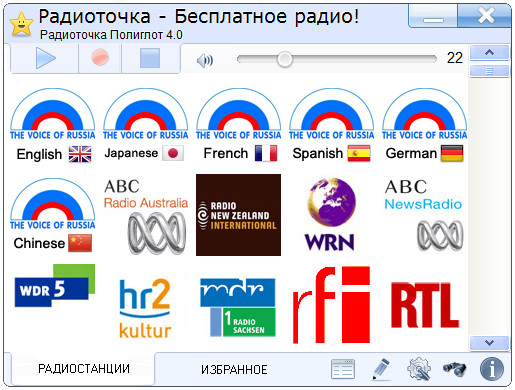
Task: Click the scroll down arrow button
Action: point(489,343)
